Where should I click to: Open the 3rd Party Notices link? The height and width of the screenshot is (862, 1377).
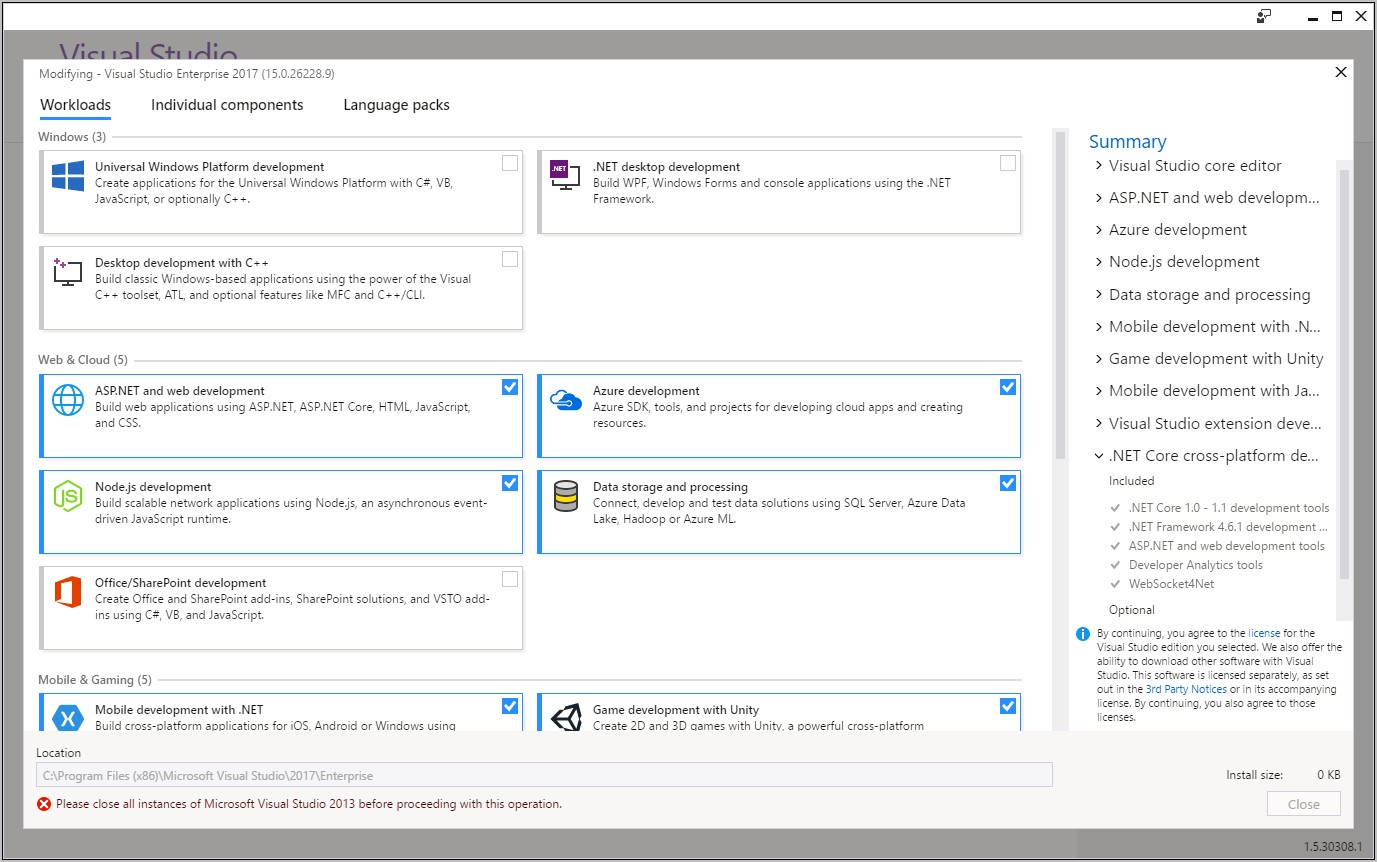click(1186, 689)
